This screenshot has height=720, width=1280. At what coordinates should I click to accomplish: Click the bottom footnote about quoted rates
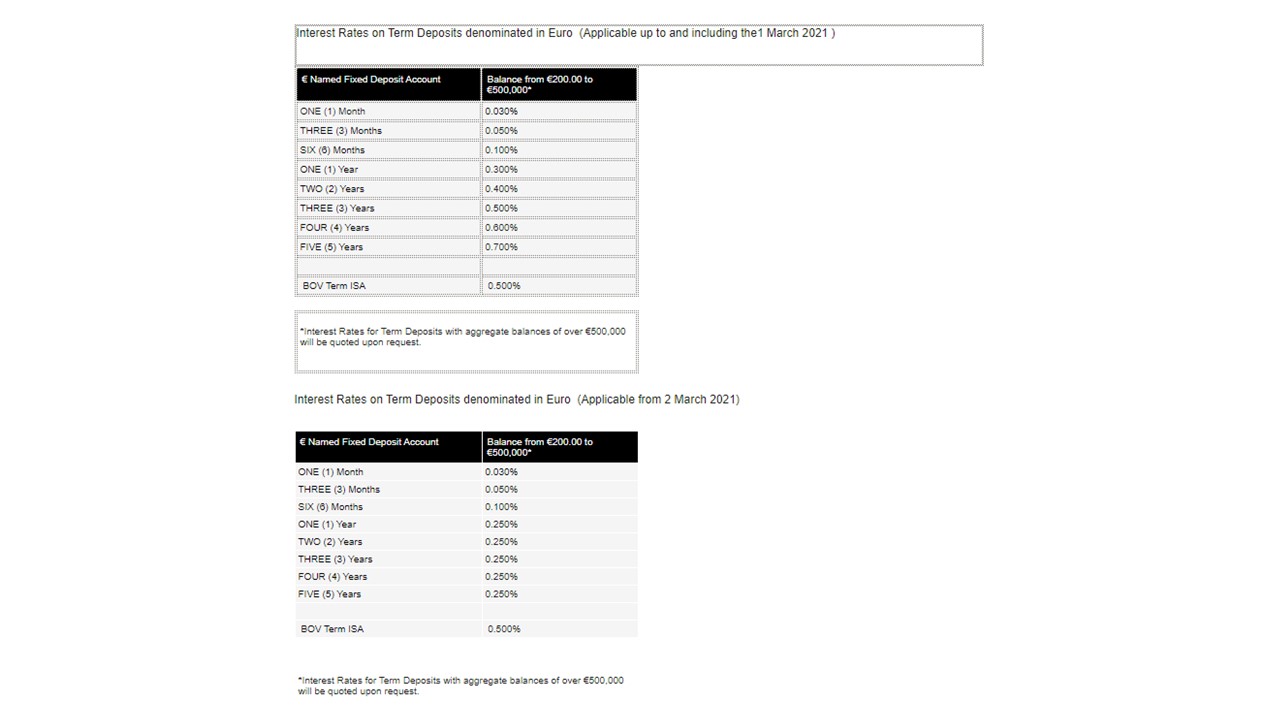461,685
